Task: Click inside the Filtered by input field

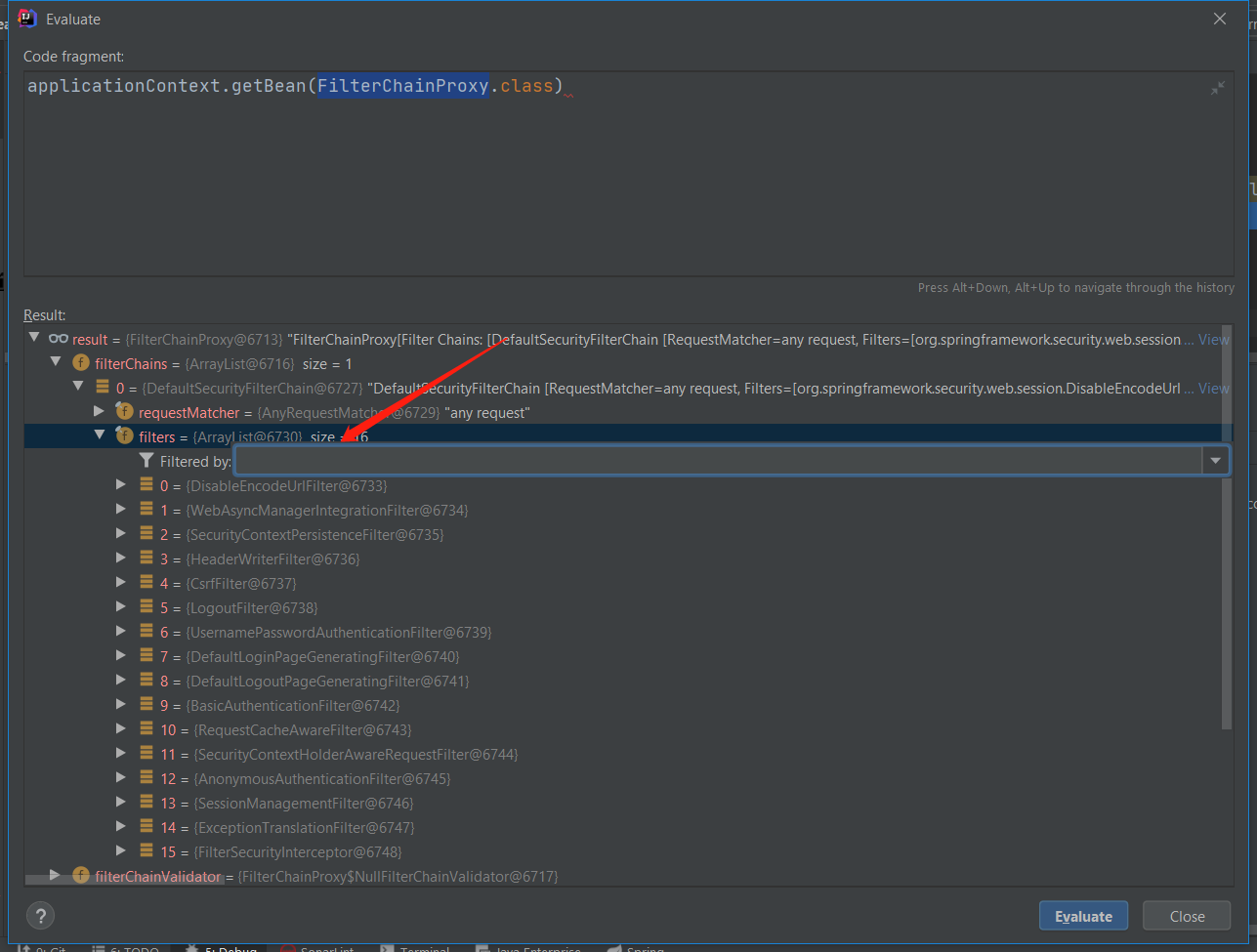Action: point(684,461)
